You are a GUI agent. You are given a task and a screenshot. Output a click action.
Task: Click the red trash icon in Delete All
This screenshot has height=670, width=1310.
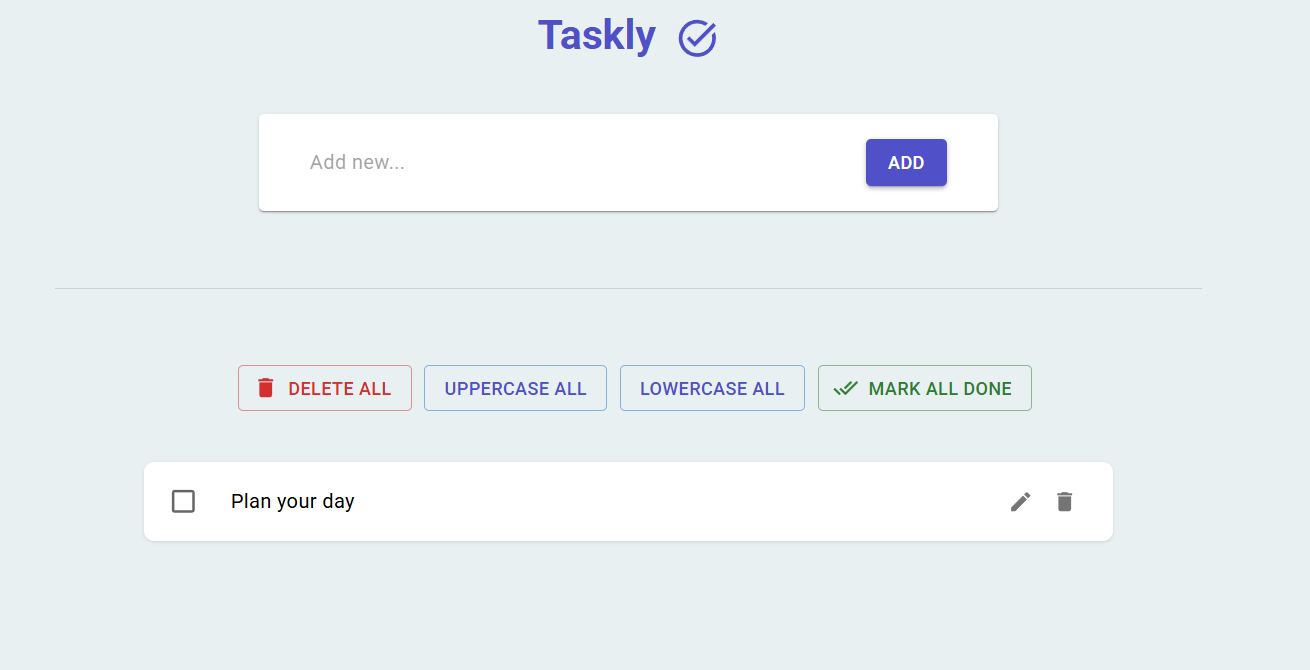click(265, 388)
